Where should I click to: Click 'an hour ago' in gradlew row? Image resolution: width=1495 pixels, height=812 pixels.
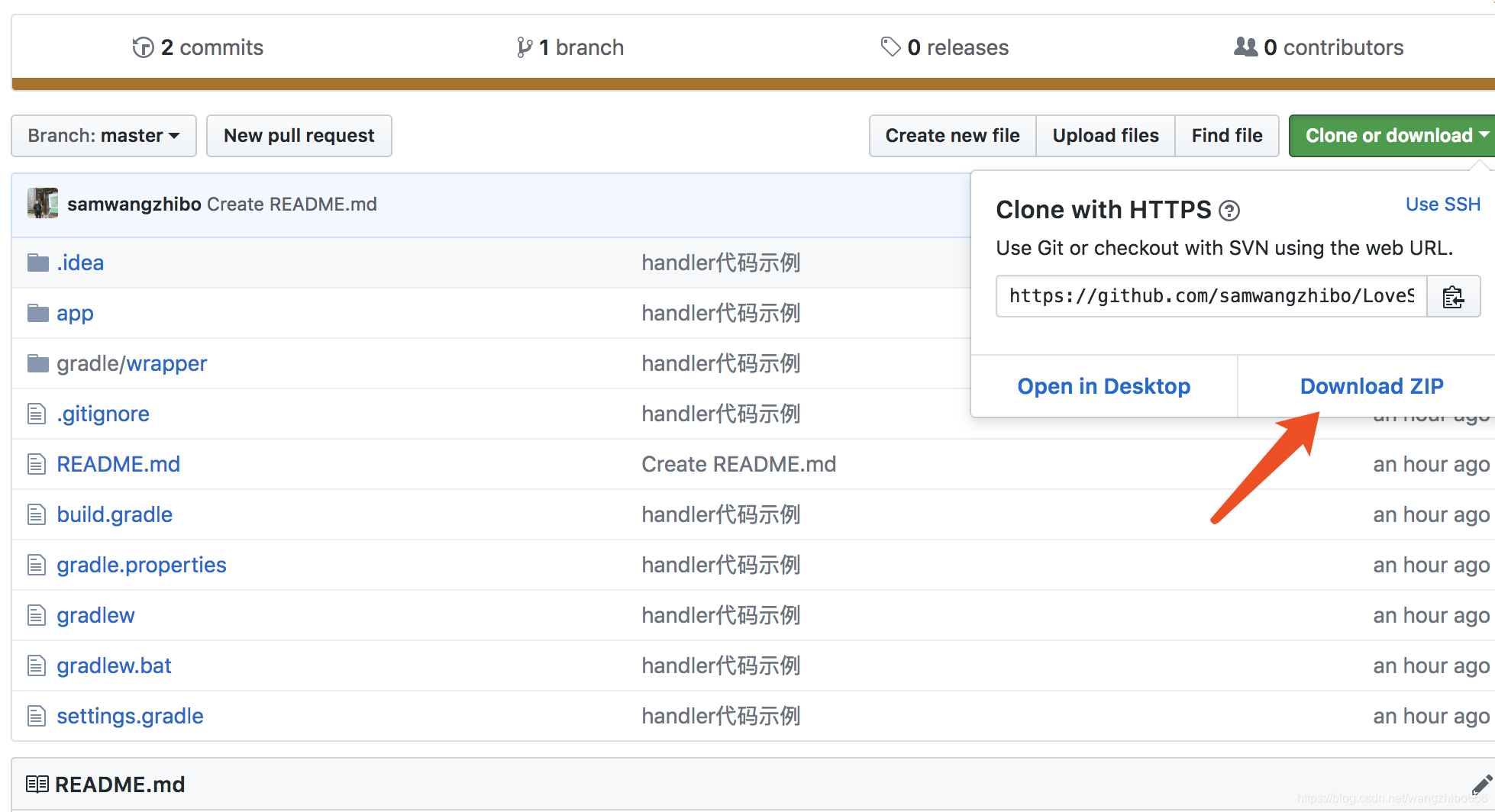(1431, 616)
